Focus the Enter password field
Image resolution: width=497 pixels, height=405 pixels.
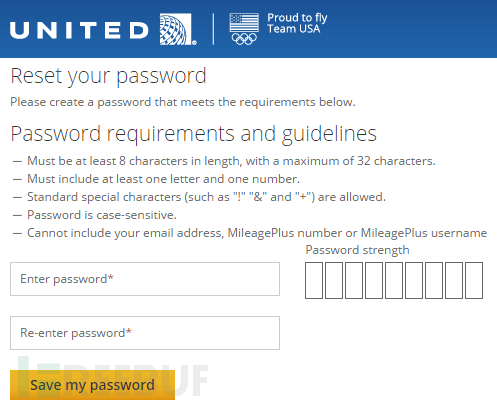(x=145, y=279)
